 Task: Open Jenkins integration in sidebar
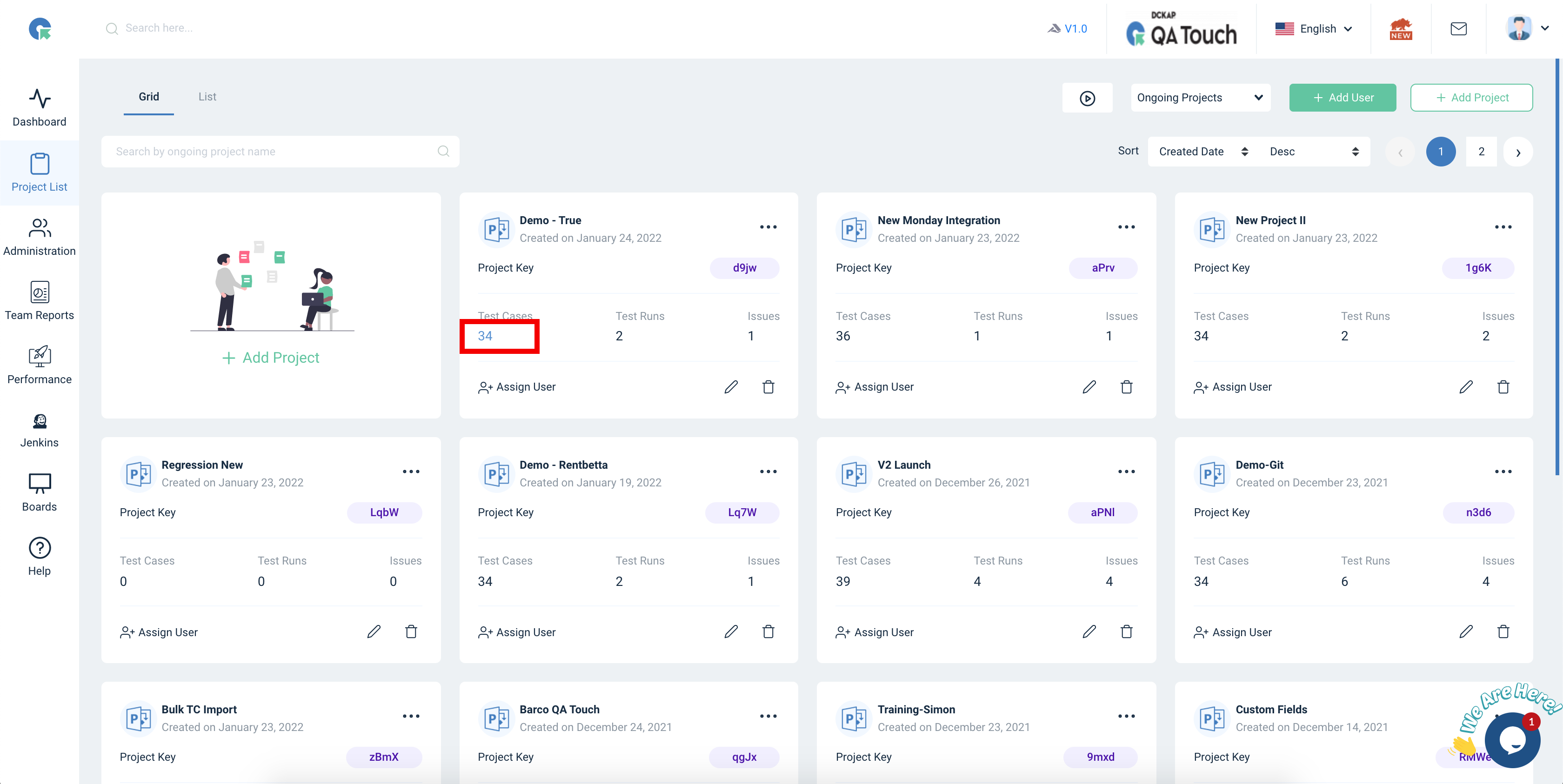click(x=40, y=430)
